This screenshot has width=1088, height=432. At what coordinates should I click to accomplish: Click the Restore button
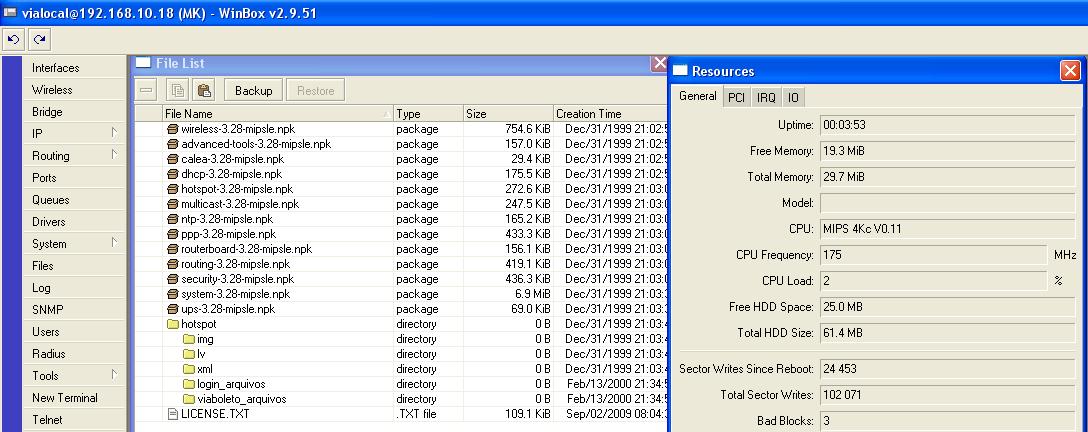tap(316, 90)
